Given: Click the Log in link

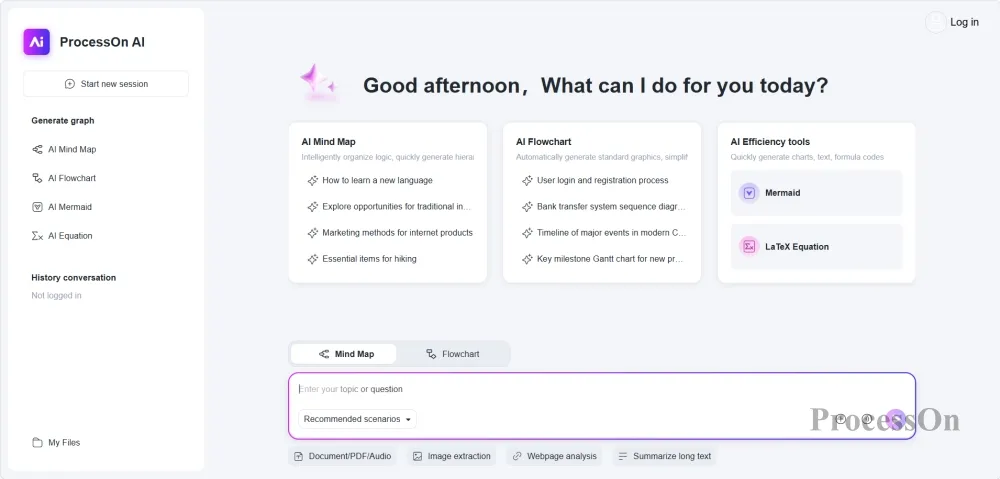Looking at the screenshot, I should tap(964, 22).
